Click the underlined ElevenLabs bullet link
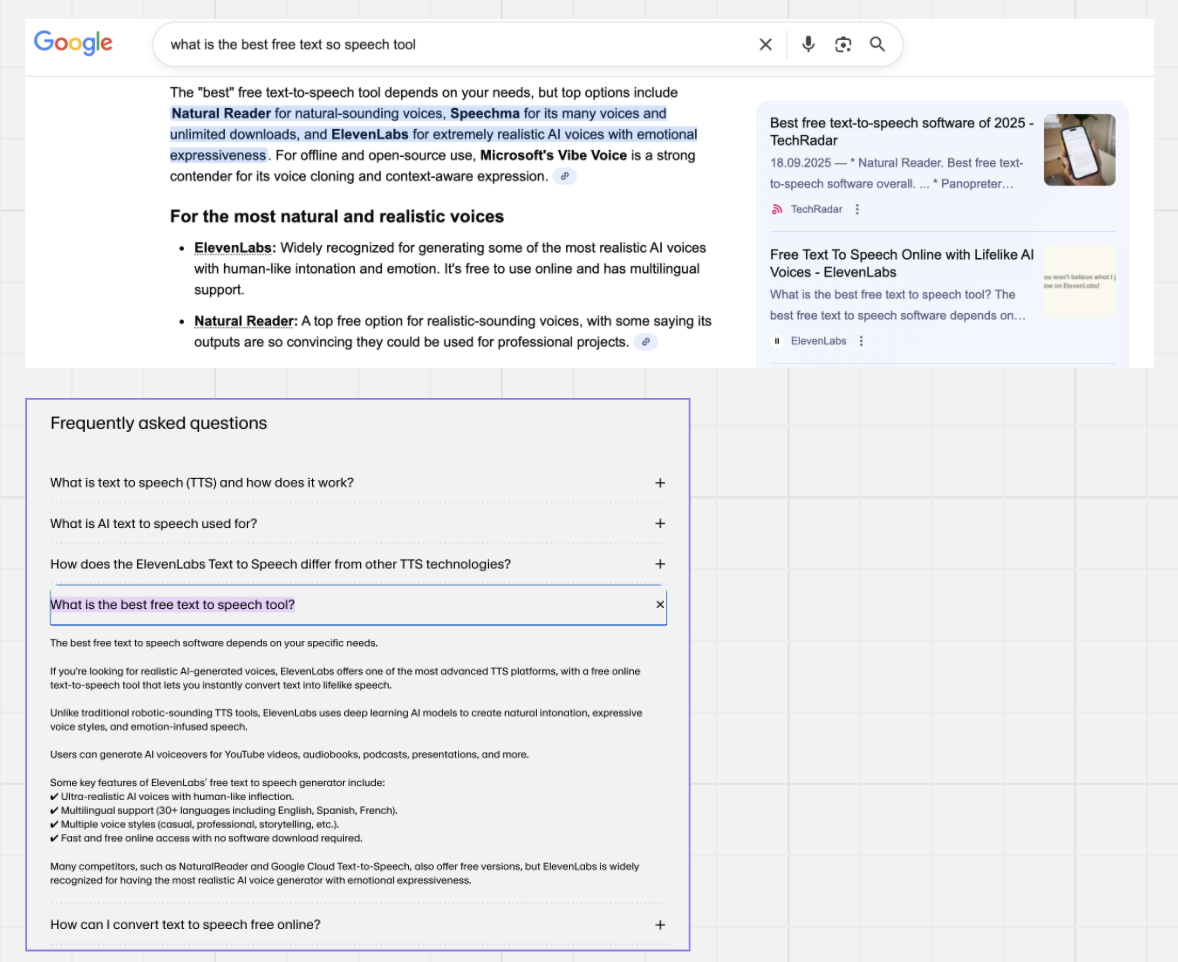1178x962 pixels. coord(235,247)
